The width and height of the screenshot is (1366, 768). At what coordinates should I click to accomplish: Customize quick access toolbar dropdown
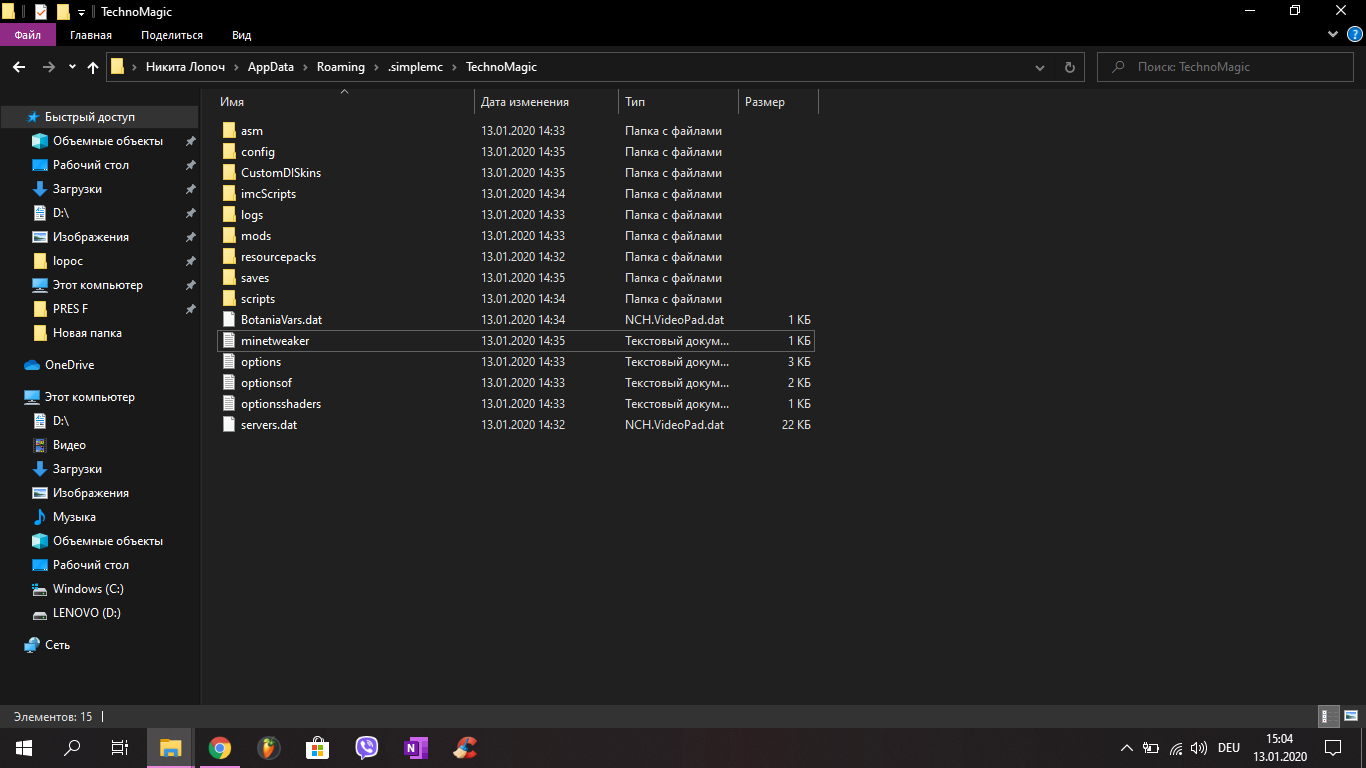coord(81,12)
